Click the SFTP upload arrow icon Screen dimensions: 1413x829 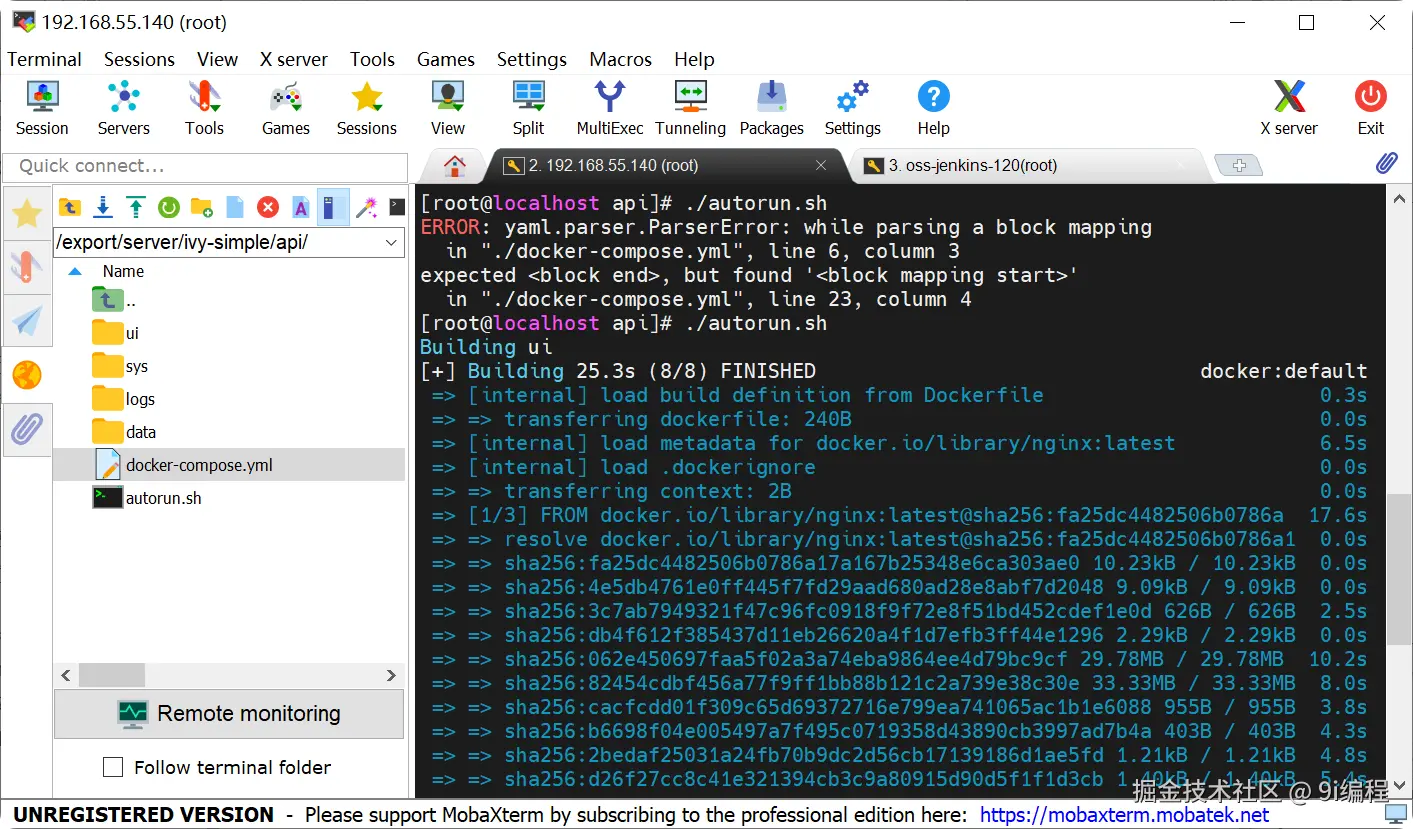(x=135, y=207)
